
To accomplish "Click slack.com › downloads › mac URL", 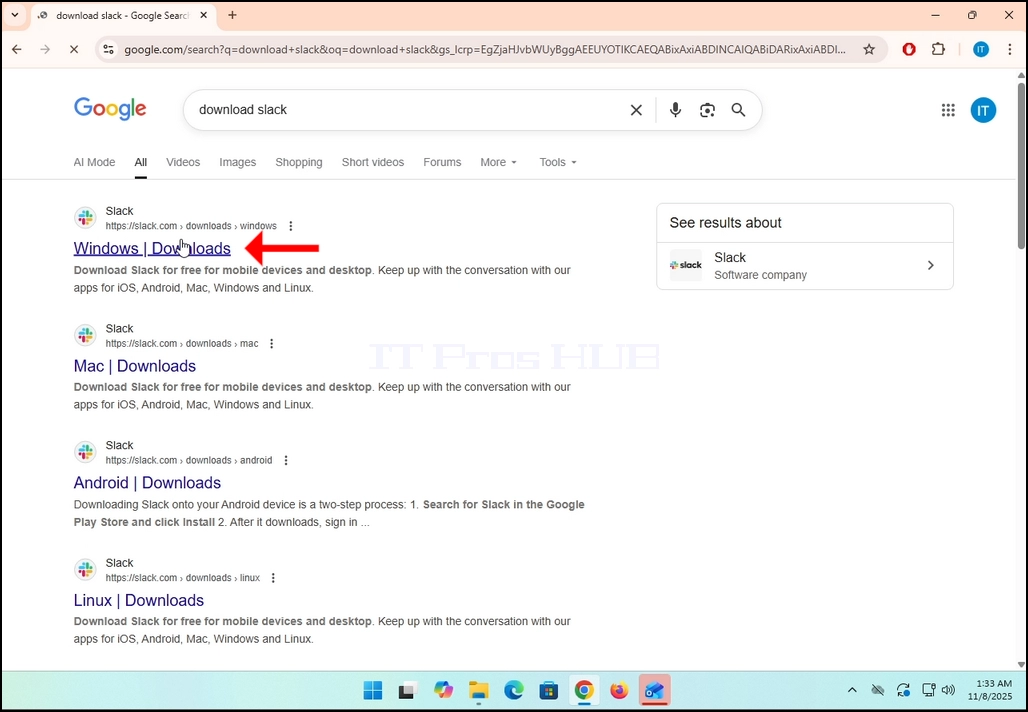I will 182,344.
